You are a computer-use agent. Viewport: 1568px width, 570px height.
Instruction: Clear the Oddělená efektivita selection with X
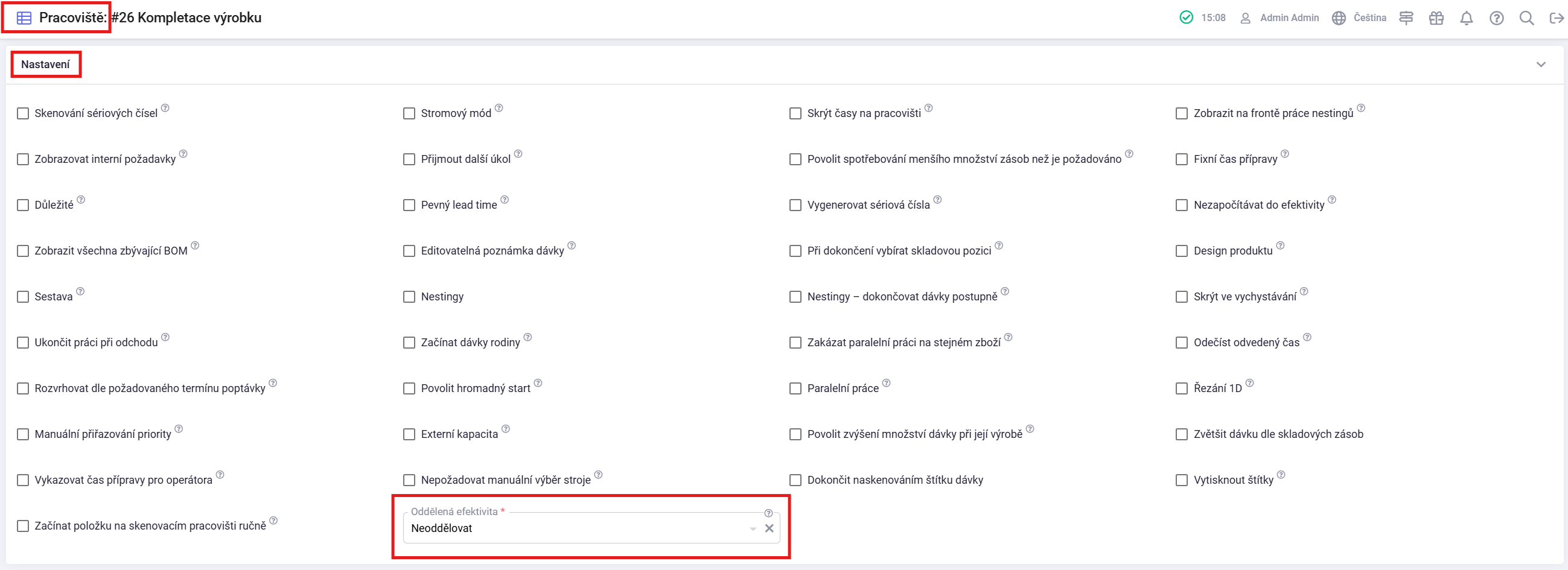(x=770, y=528)
